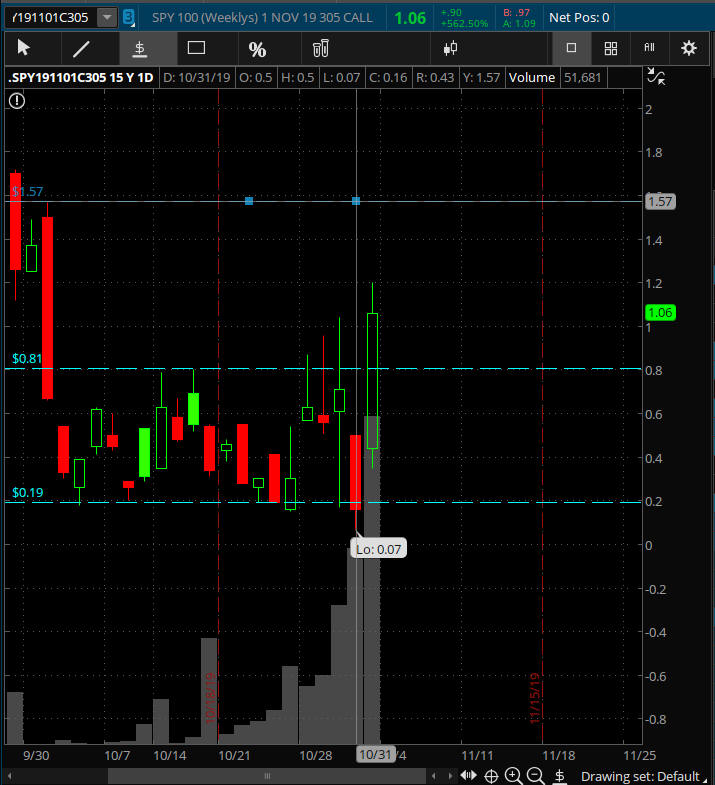
Task: Select the rectangle drawing tool
Action: click(x=196, y=48)
